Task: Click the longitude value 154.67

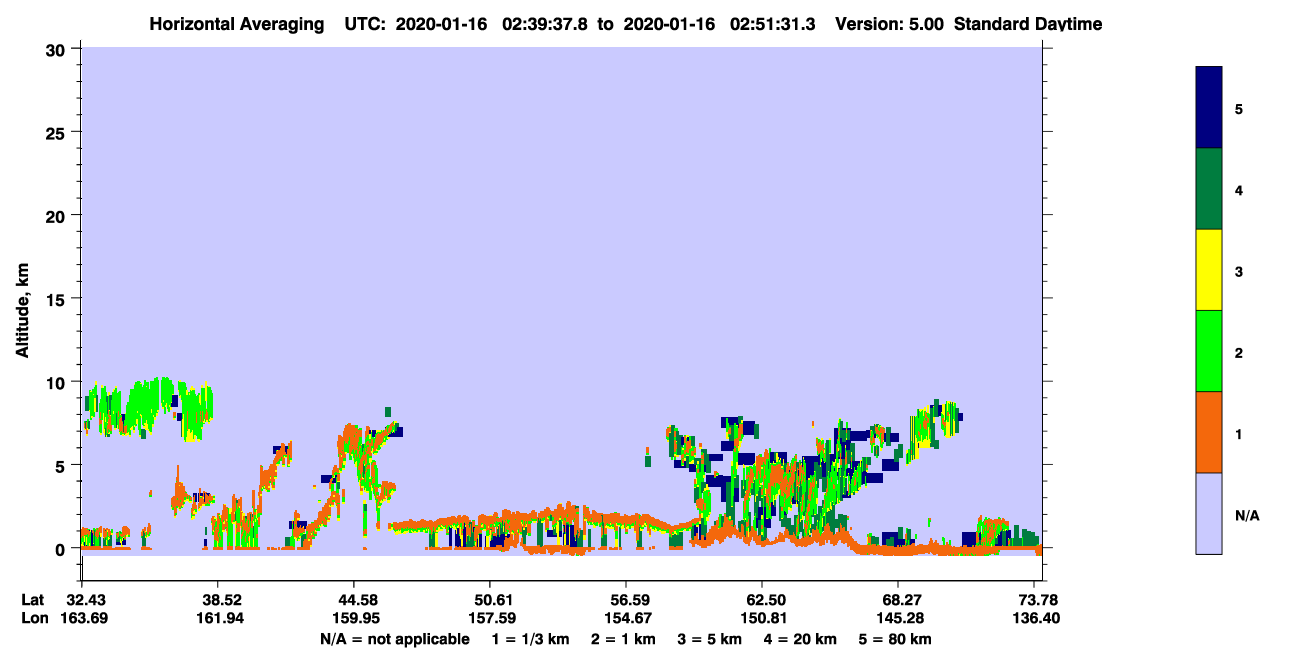Action: [x=626, y=618]
